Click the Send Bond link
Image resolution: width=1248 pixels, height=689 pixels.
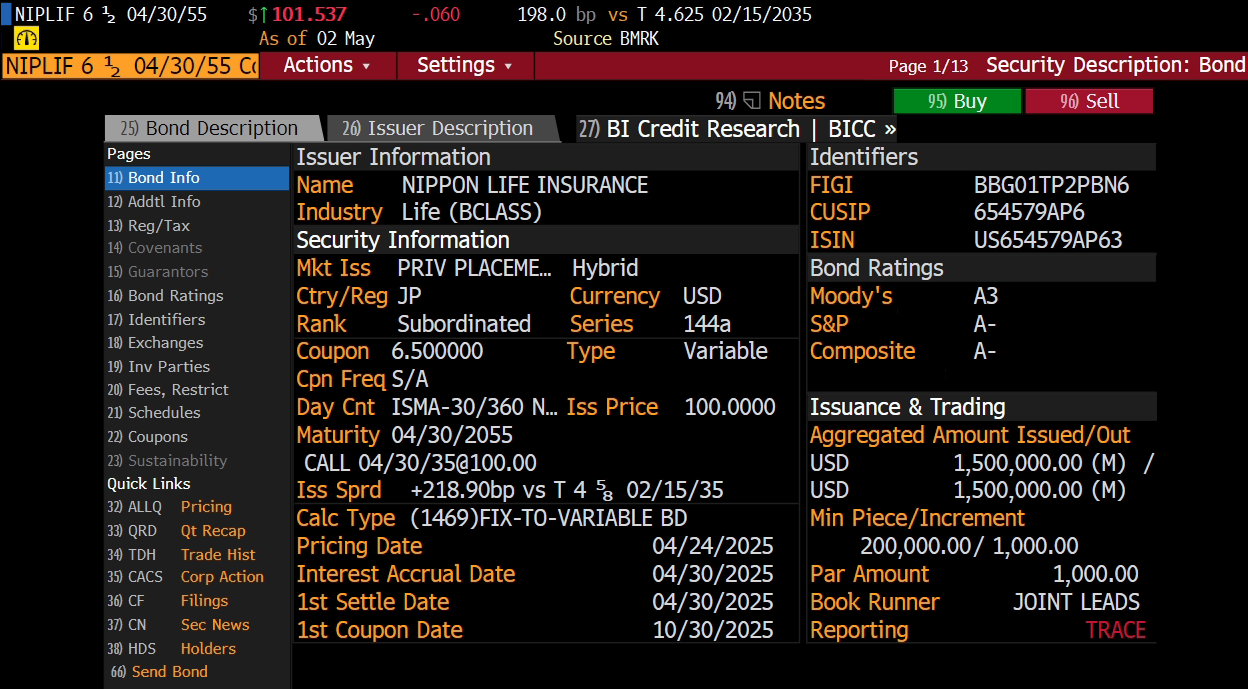coord(170,672)
